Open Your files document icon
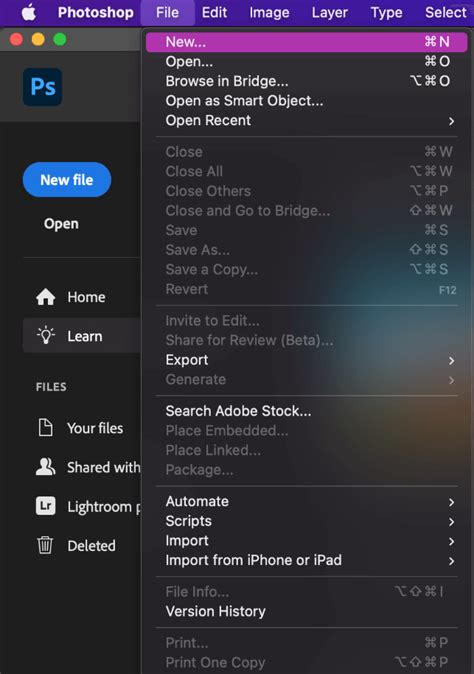474x674 pixels. coord(46,428)
